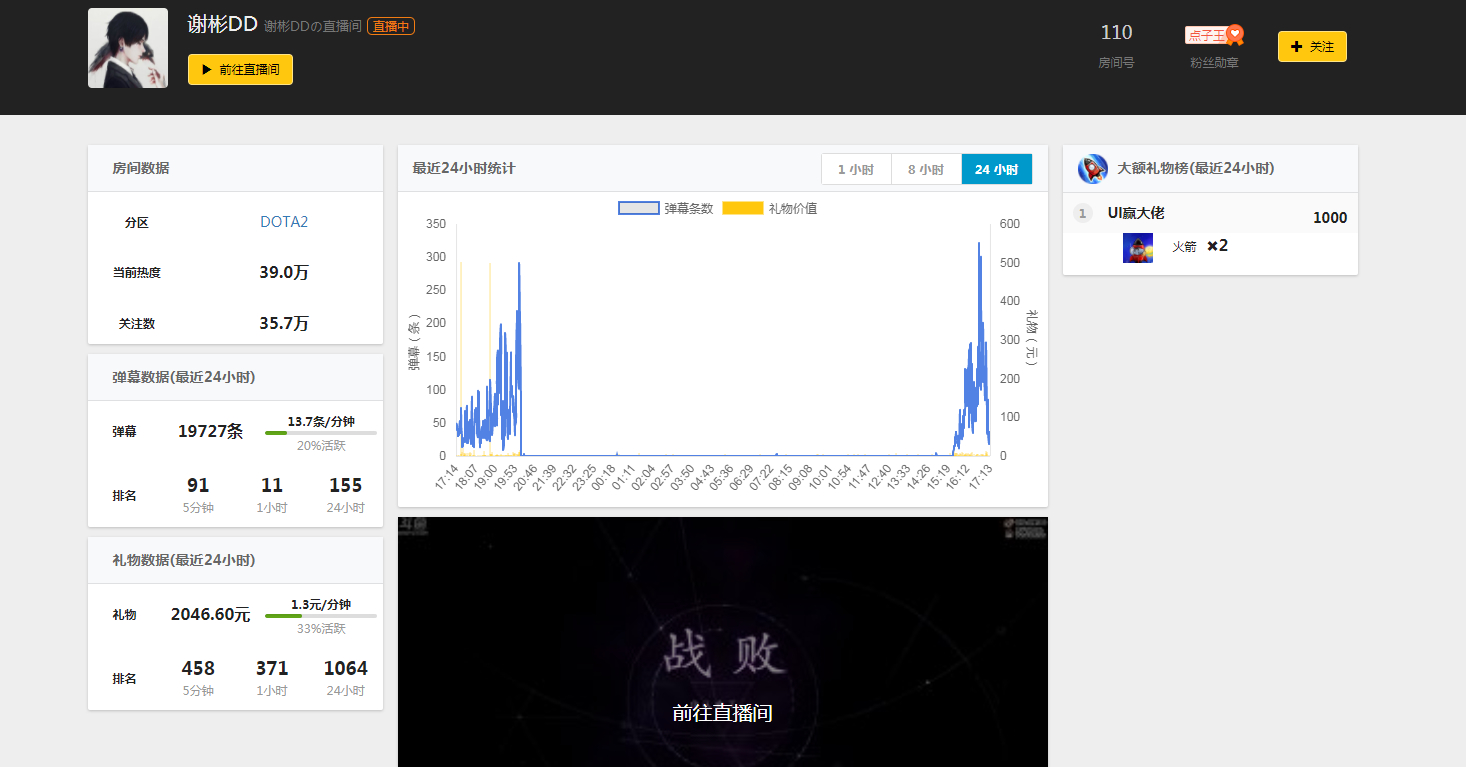
Task: Toggle 弹幕条数 legend series
Action: click(666, 208)
